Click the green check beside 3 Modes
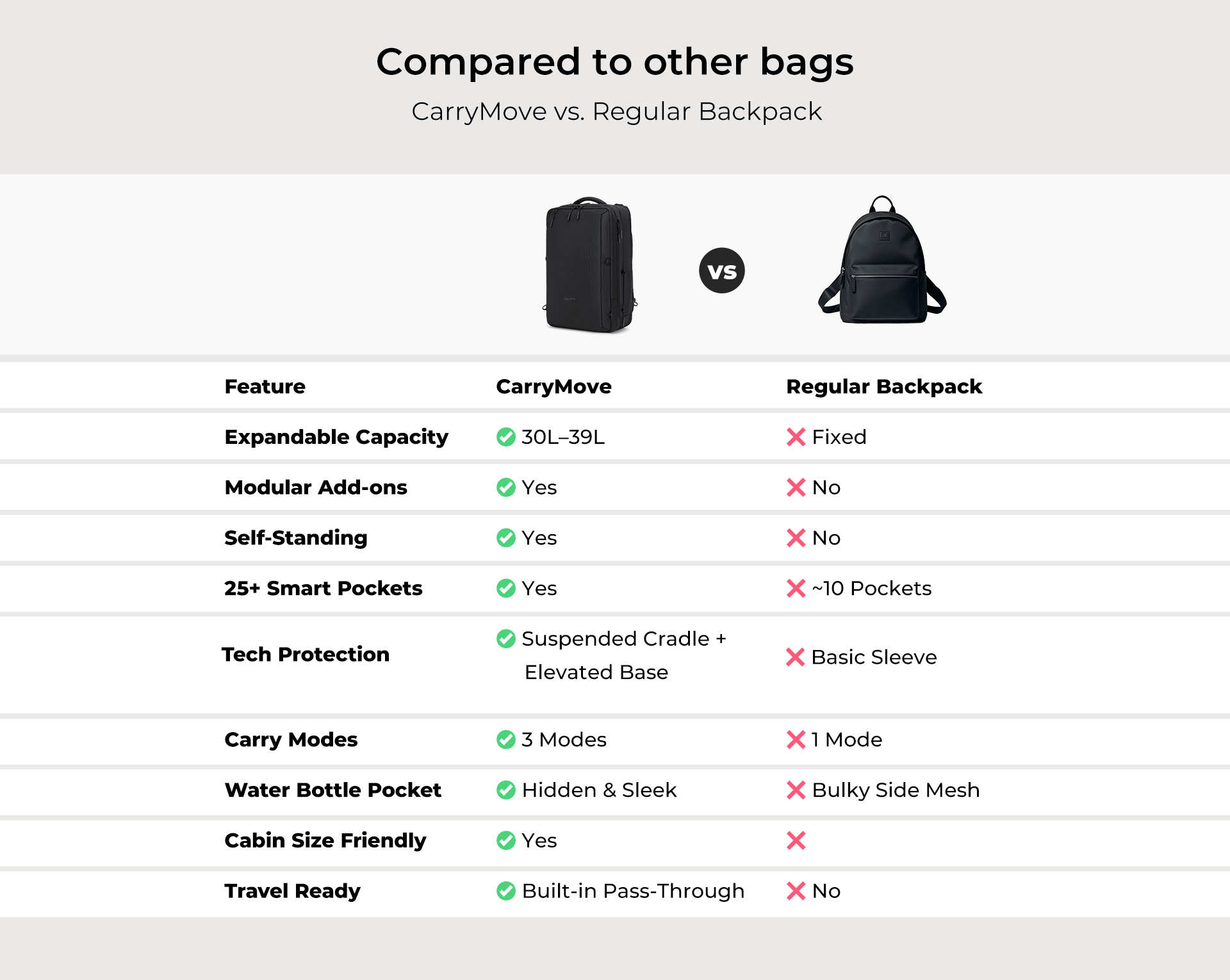This screenshot has width=1230, height=980. pos(506,740)
